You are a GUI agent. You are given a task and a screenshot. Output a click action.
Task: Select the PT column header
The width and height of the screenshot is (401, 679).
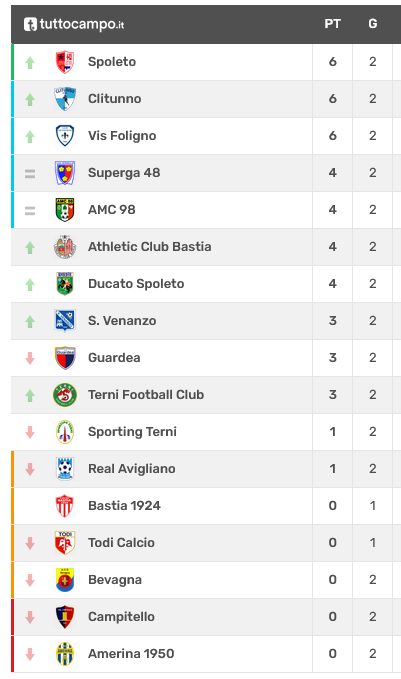pos(333,24)
